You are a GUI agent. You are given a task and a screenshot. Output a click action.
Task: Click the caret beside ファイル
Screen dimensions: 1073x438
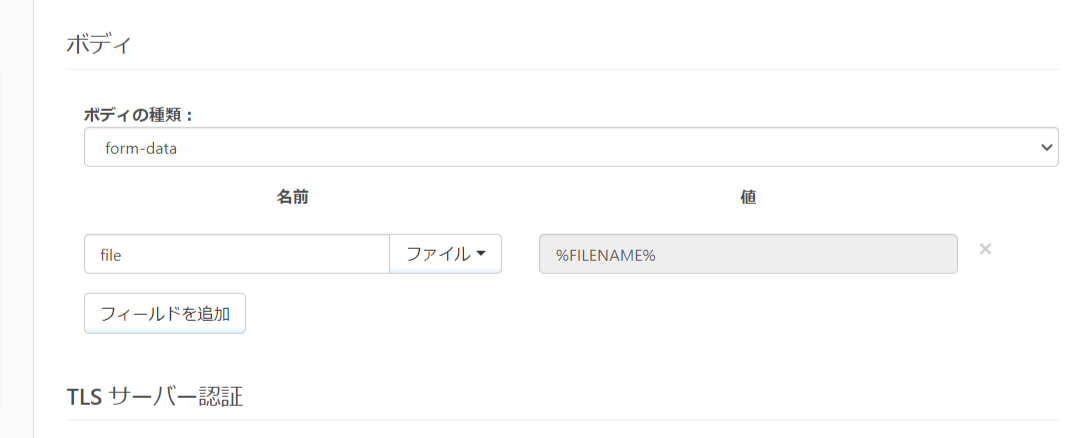(482, 254)
